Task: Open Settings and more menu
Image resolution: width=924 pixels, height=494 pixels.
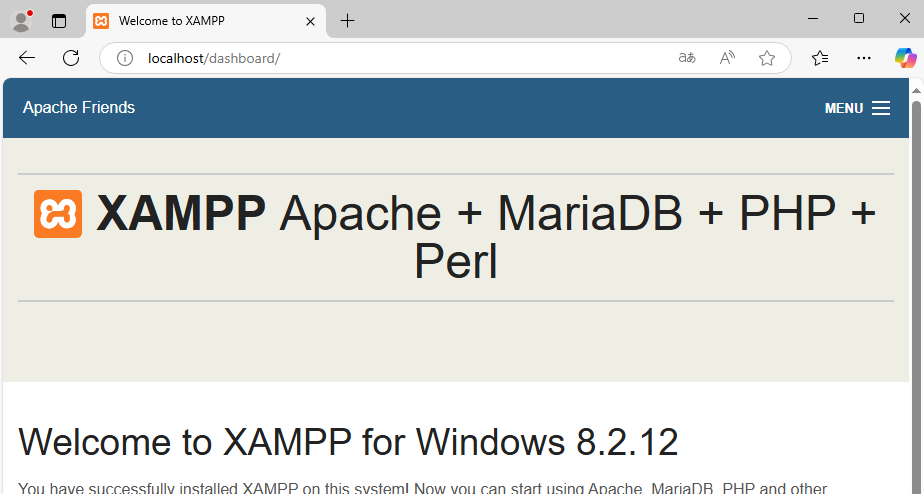Action: 864,58
